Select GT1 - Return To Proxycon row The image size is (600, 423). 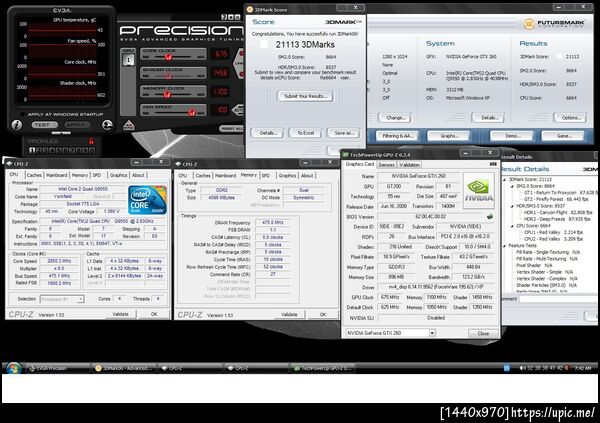click(x=559, y=193)
